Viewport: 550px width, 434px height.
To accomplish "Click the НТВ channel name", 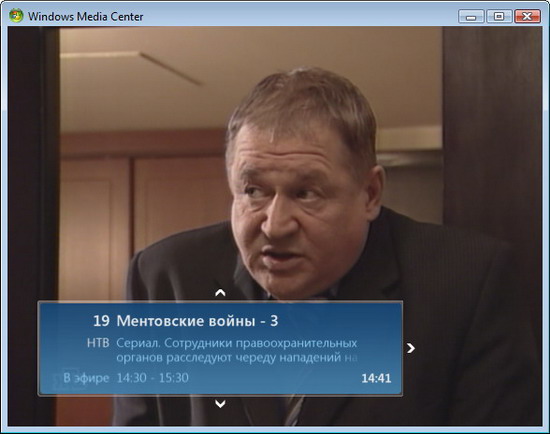I will (98, 343).
